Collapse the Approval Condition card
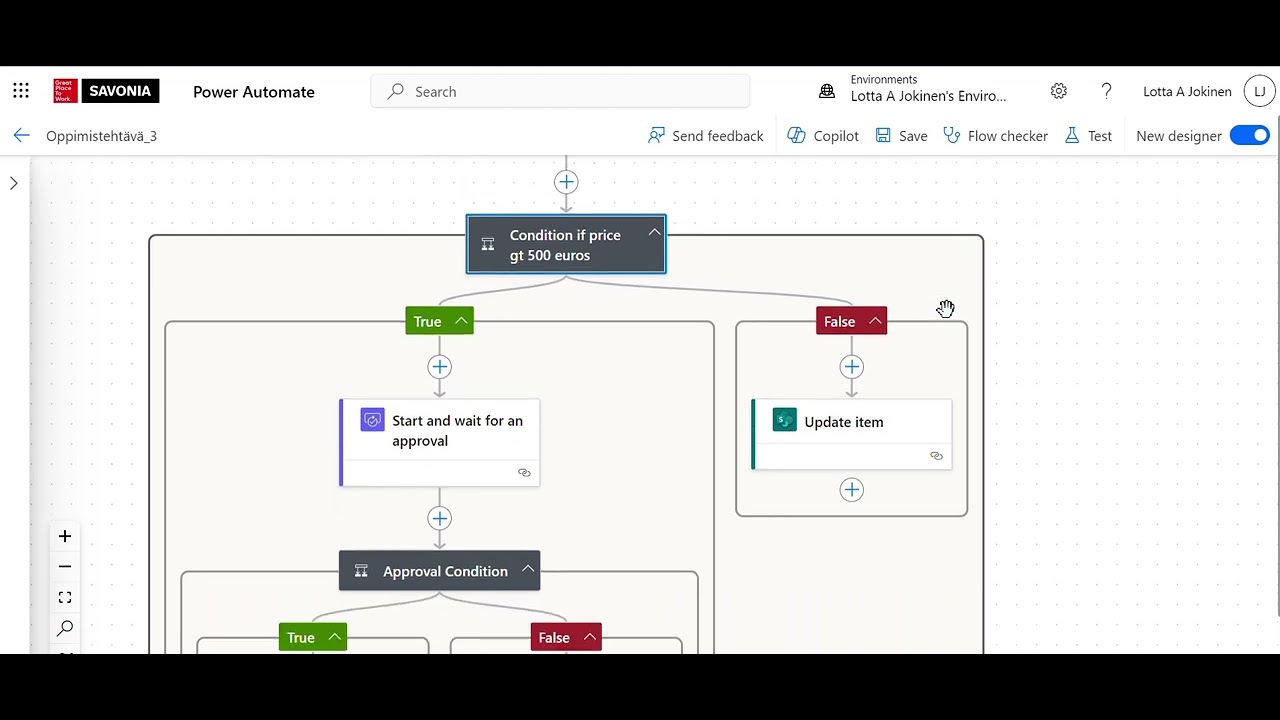The width and height of the screenshot is (1280, 720). [x=527, y=570]
